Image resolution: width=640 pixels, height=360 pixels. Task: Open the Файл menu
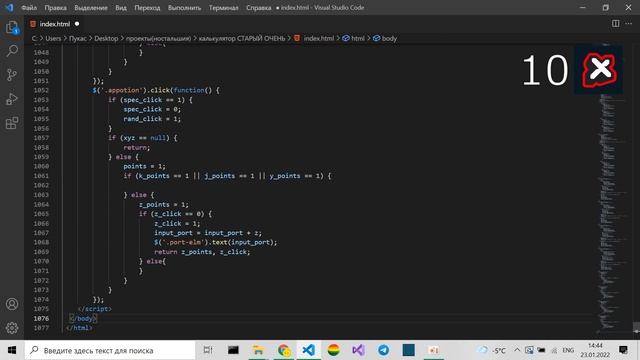click(29, 8)
